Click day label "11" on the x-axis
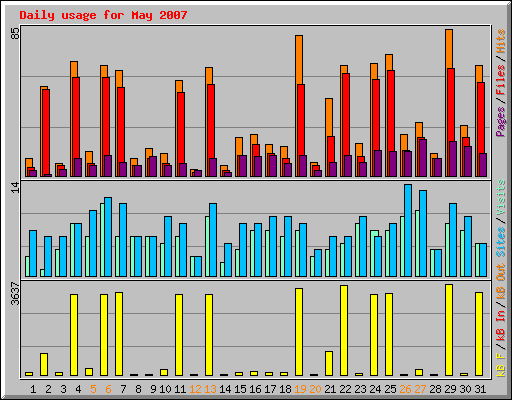512x400 pixels. pyautogui.click(x=180, y=389)
